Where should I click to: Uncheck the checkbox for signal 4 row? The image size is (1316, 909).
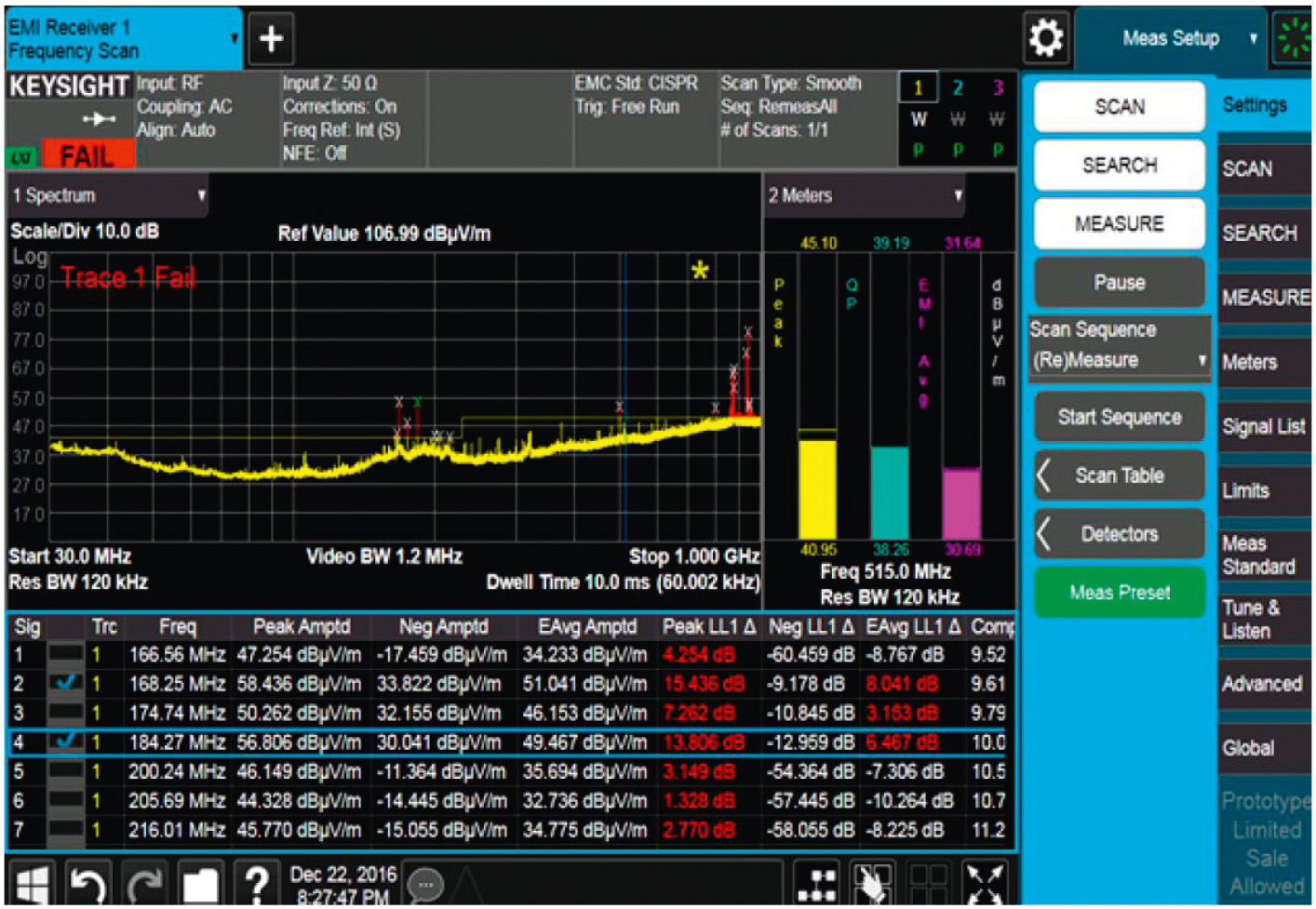(x=65, y=742)
